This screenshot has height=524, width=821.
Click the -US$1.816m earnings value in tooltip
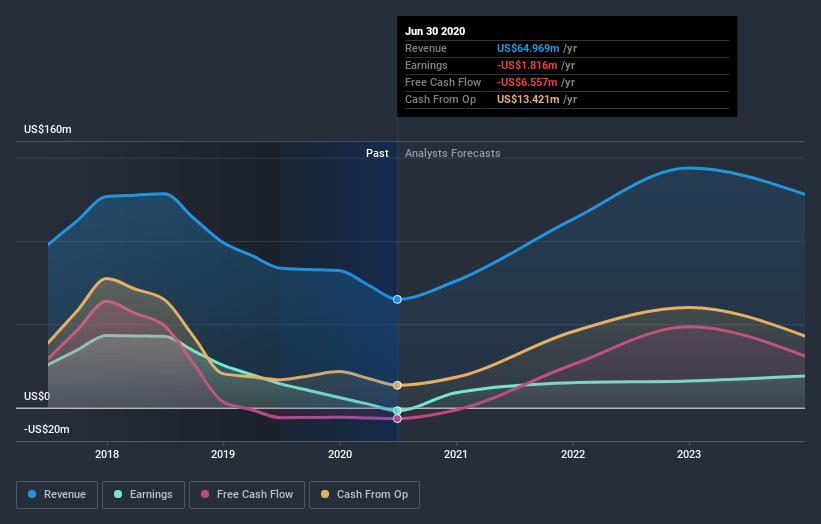point(527,65)
